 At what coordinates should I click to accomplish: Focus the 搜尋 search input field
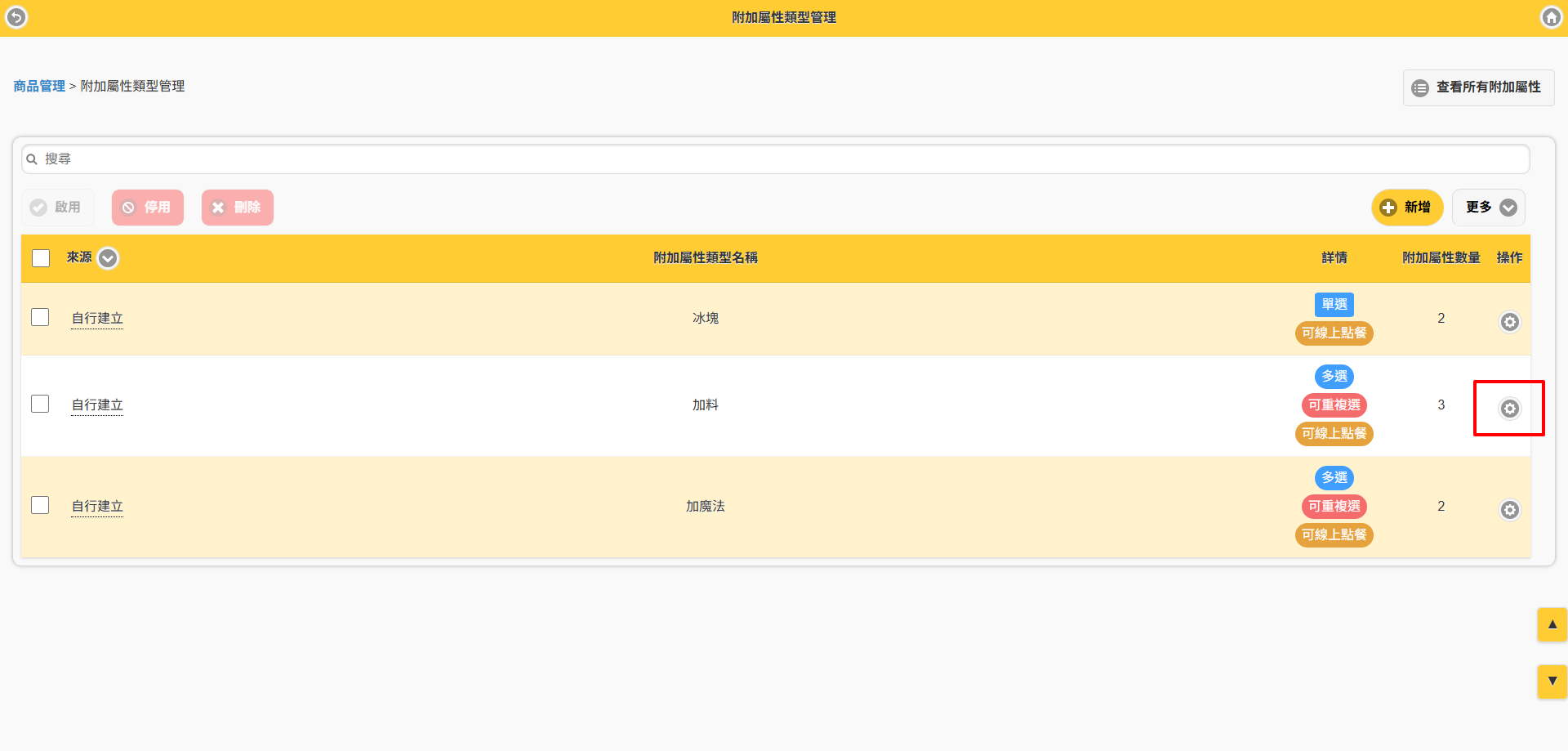coord(776,159)
